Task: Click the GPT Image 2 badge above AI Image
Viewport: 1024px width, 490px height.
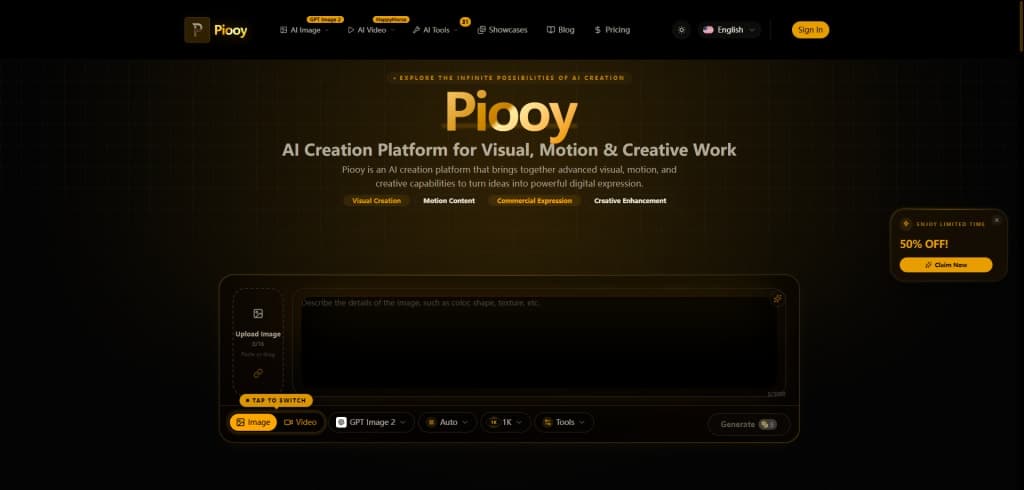Action: click(x=325, y=20)
